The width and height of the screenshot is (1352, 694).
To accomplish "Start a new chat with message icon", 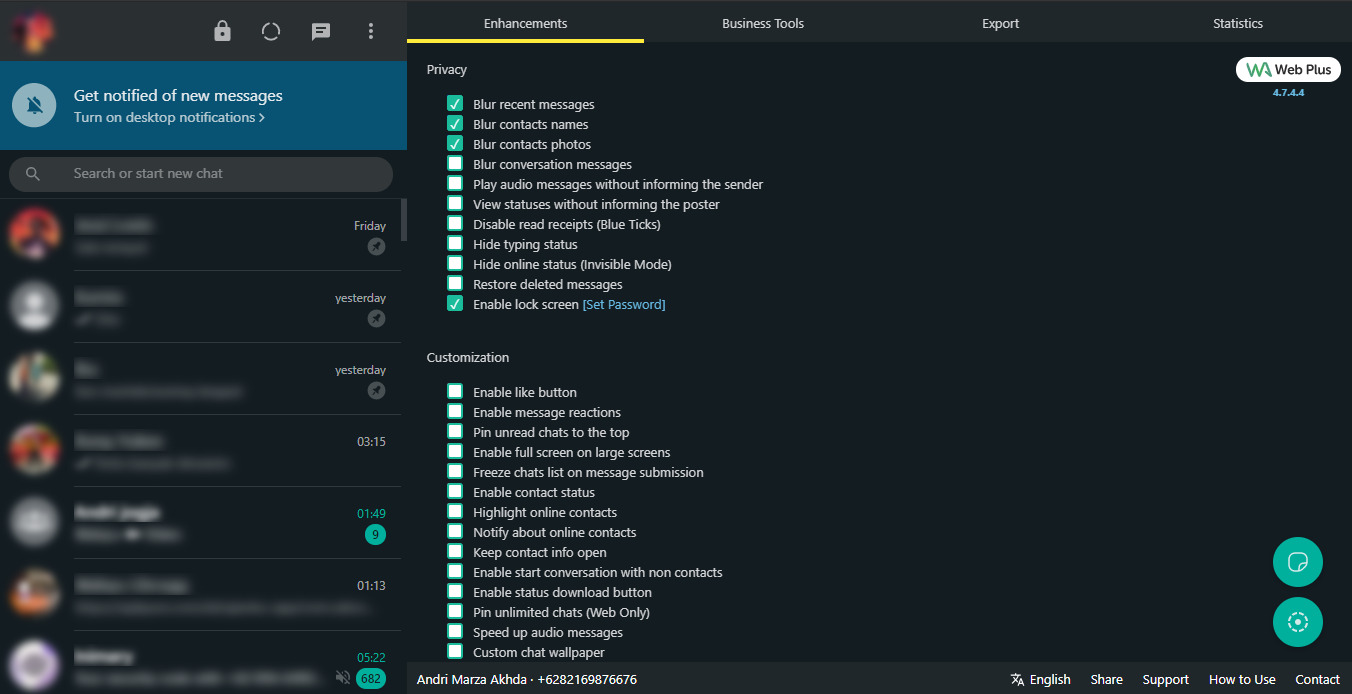I will pyautogui.click(x=321, y=31).
